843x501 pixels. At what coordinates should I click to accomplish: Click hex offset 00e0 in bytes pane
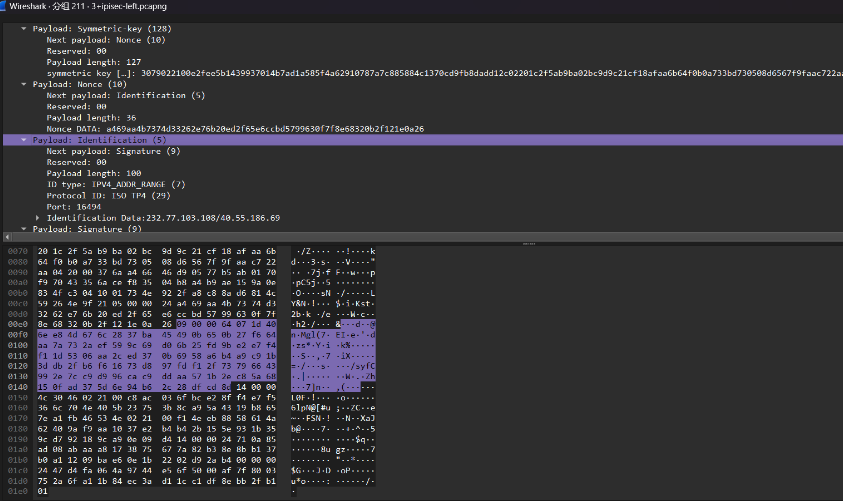point(18,324)
